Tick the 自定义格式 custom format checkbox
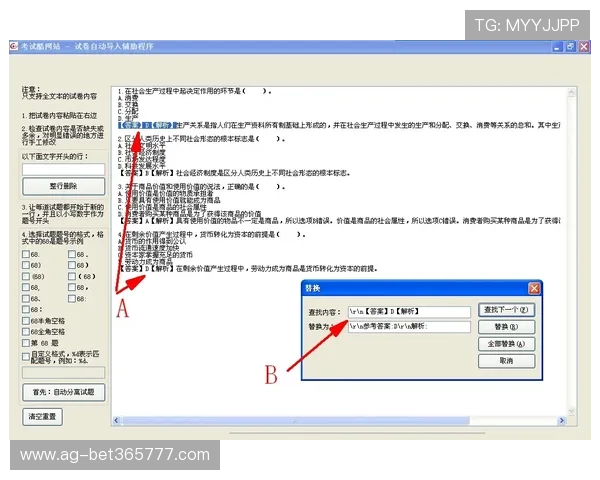 point(26,357)
